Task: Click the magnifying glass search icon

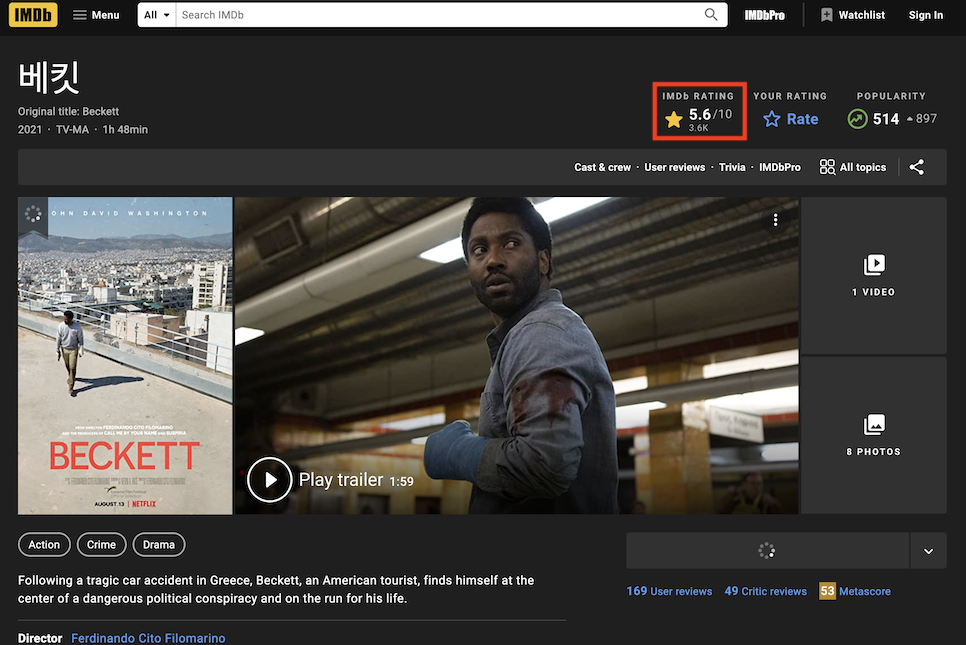Action: [x=711, y=14]
